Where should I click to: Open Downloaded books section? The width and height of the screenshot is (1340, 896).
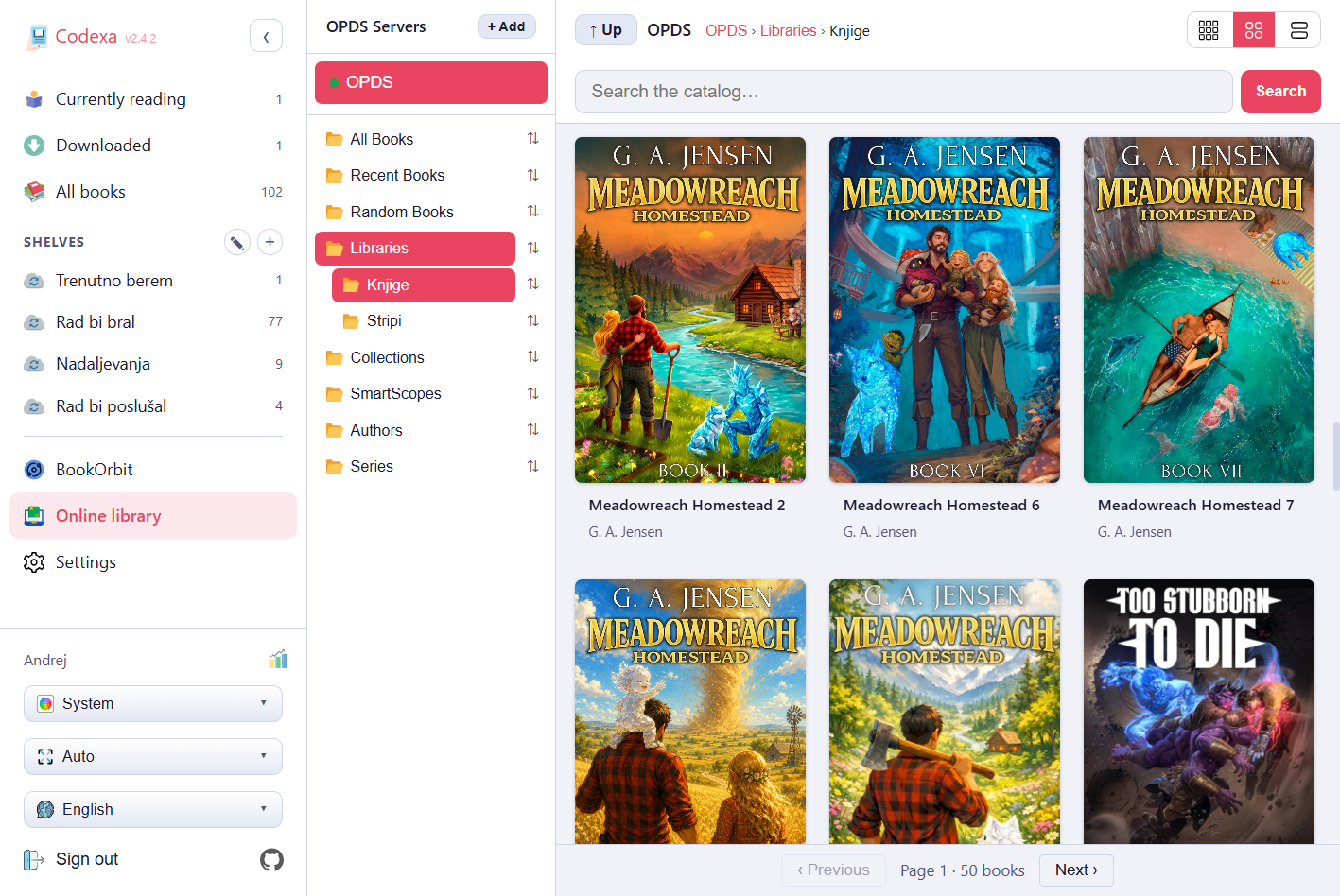coord(153,146)
